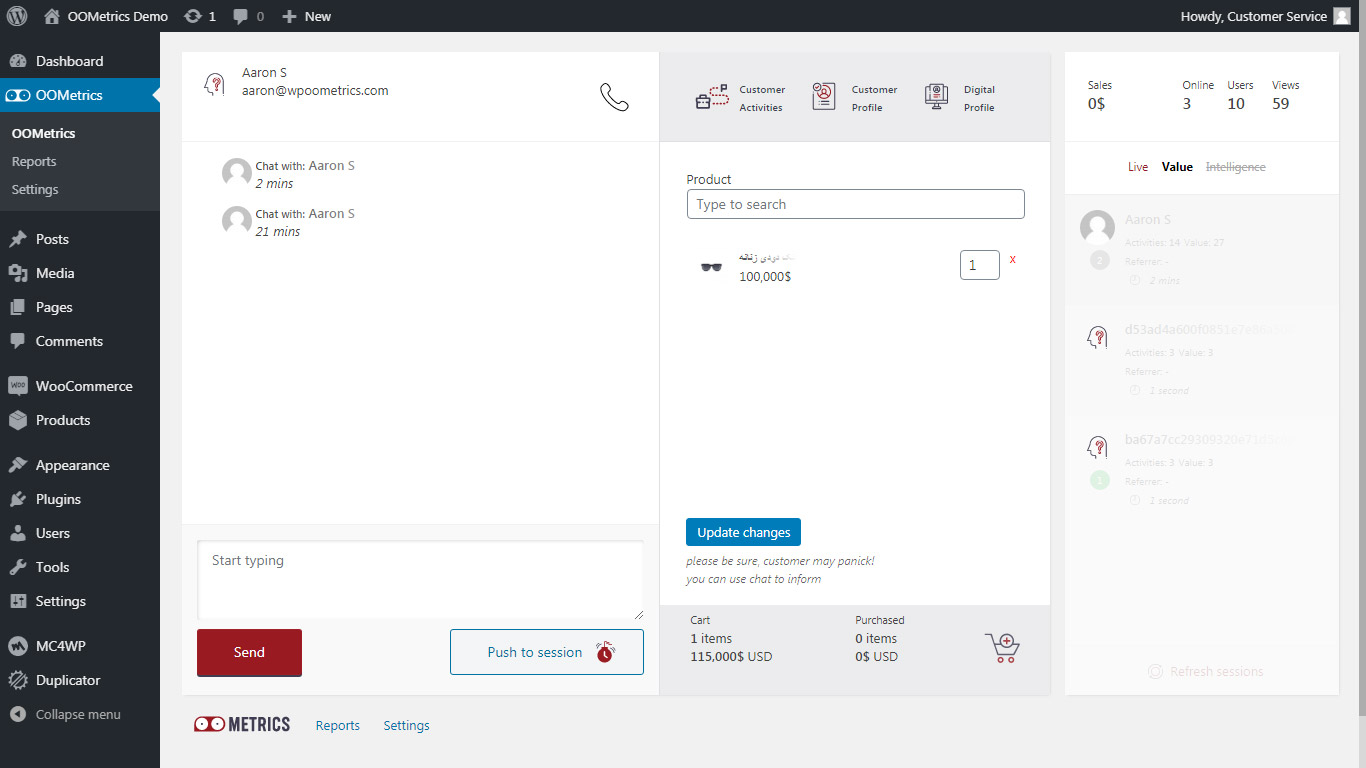Open the updates icon showing 1
The image size is (1366, 768).
(x=200, y=16)
